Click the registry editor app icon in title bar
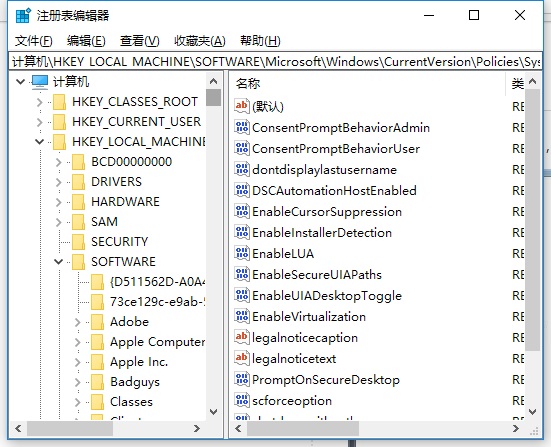The height and width of the screenshot is (447, 551). (24, 15)
